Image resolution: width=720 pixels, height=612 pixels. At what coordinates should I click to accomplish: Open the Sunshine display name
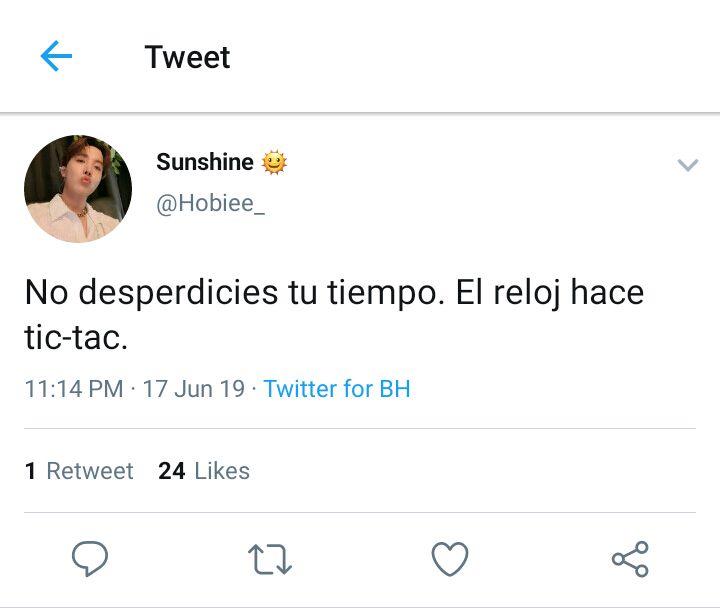click(x=205, y=162)
